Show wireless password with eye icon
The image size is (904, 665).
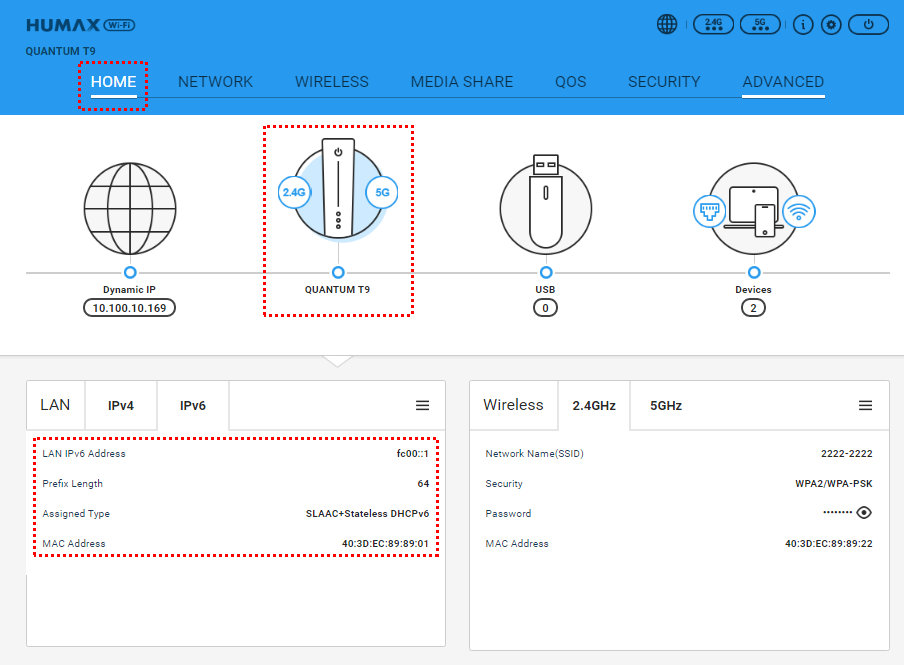864,512
